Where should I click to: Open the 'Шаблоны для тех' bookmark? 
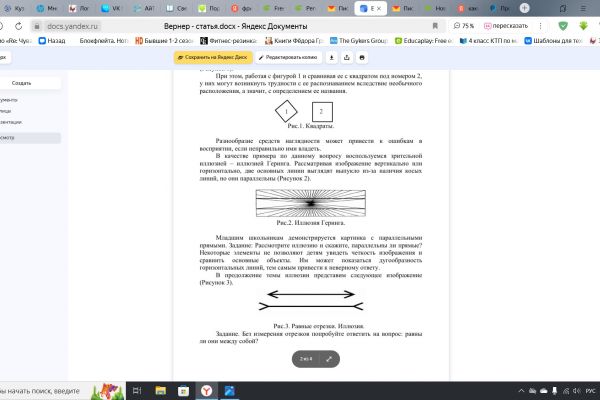click(553, 41)
